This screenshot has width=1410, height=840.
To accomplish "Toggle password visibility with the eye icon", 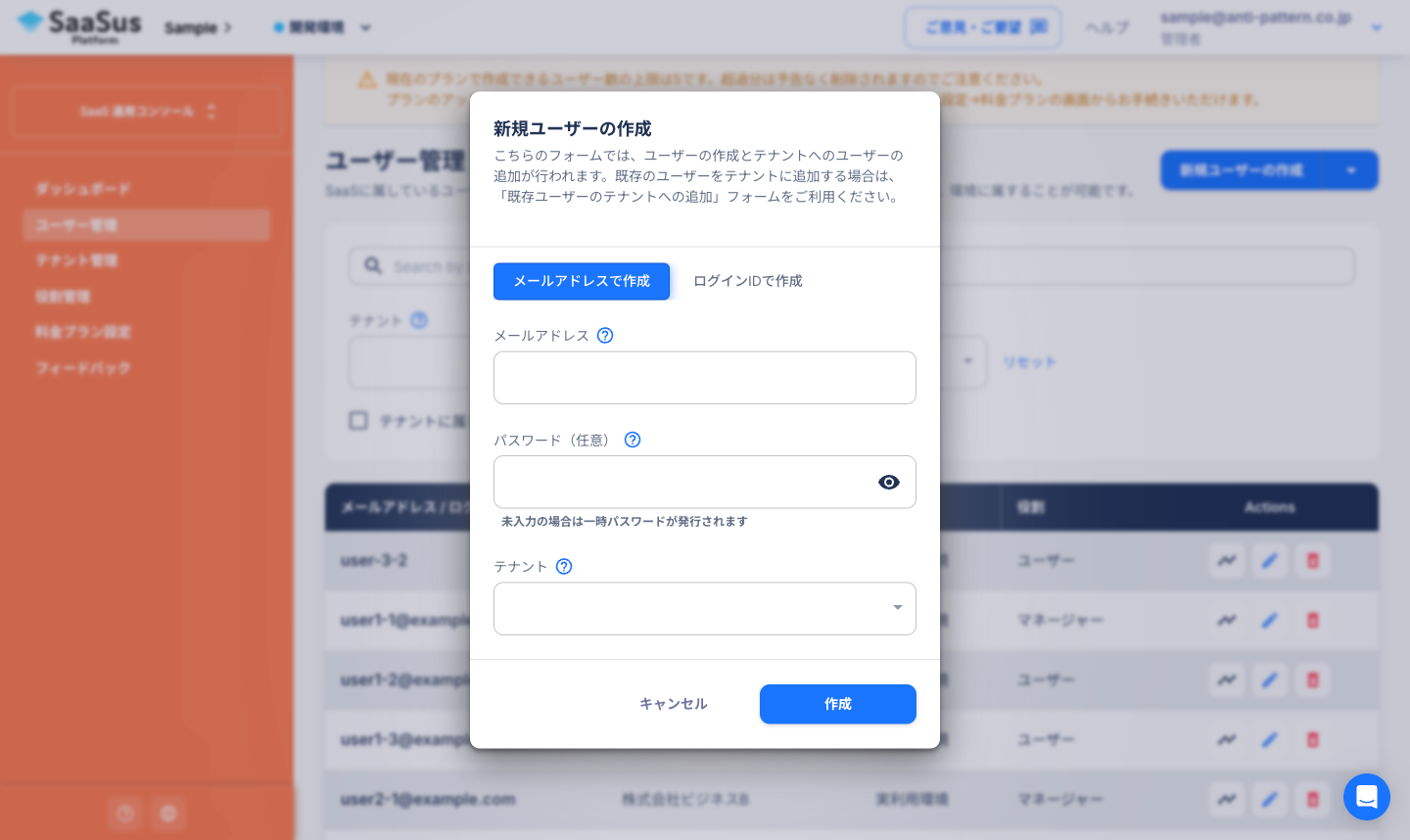I will [888, 482].
